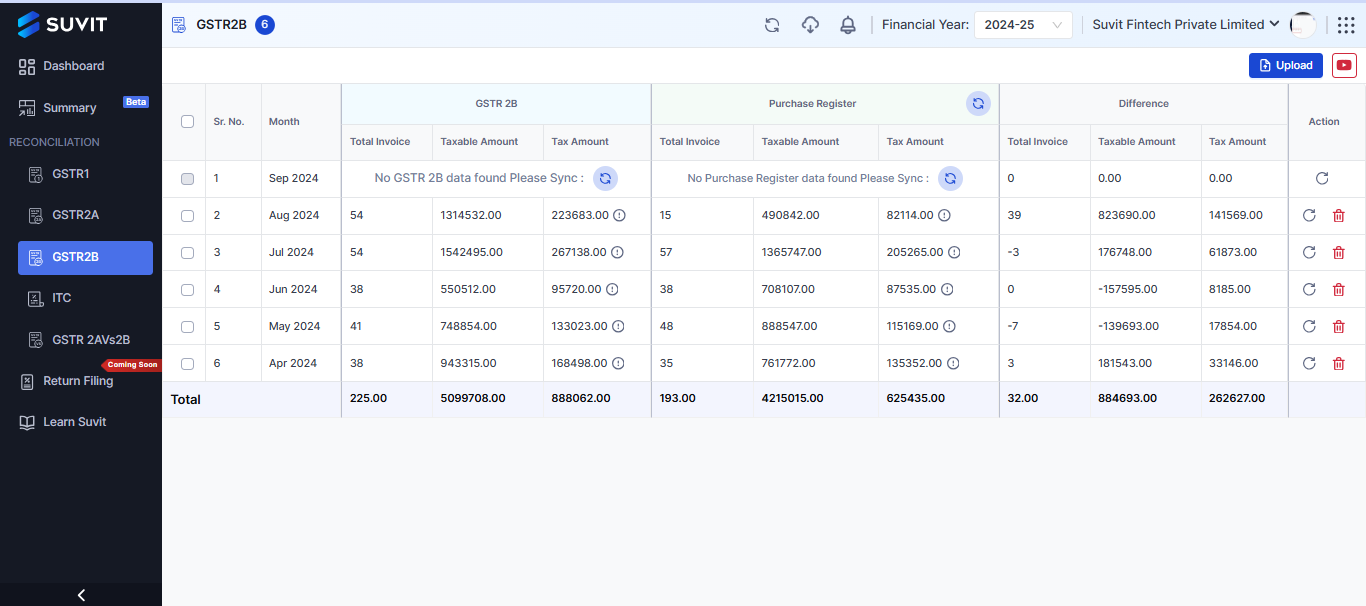
Task: Sync Purchase Register data for Sep 2024
Action: pos(950,178)
